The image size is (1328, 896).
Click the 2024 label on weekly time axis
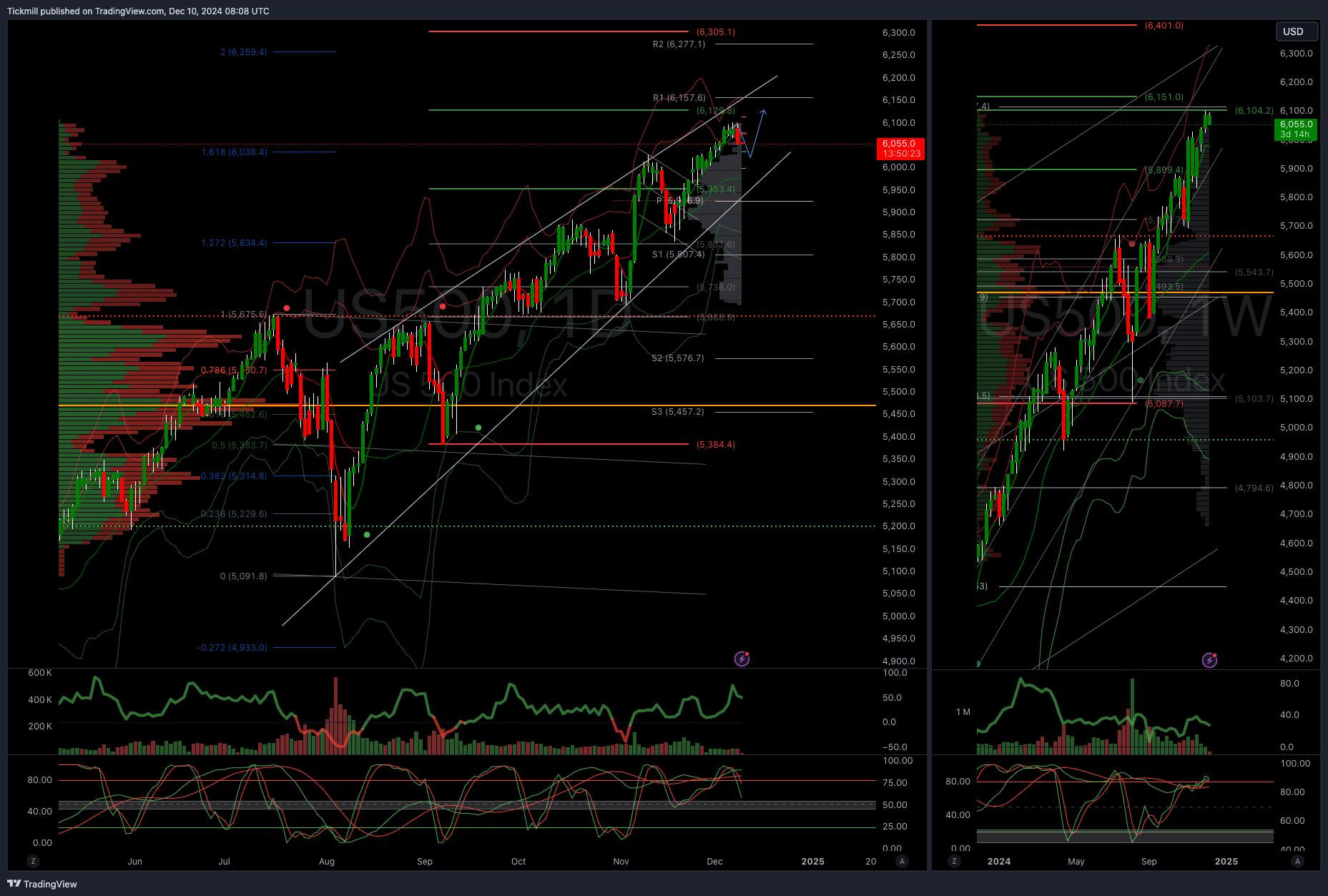click(999, 861)
